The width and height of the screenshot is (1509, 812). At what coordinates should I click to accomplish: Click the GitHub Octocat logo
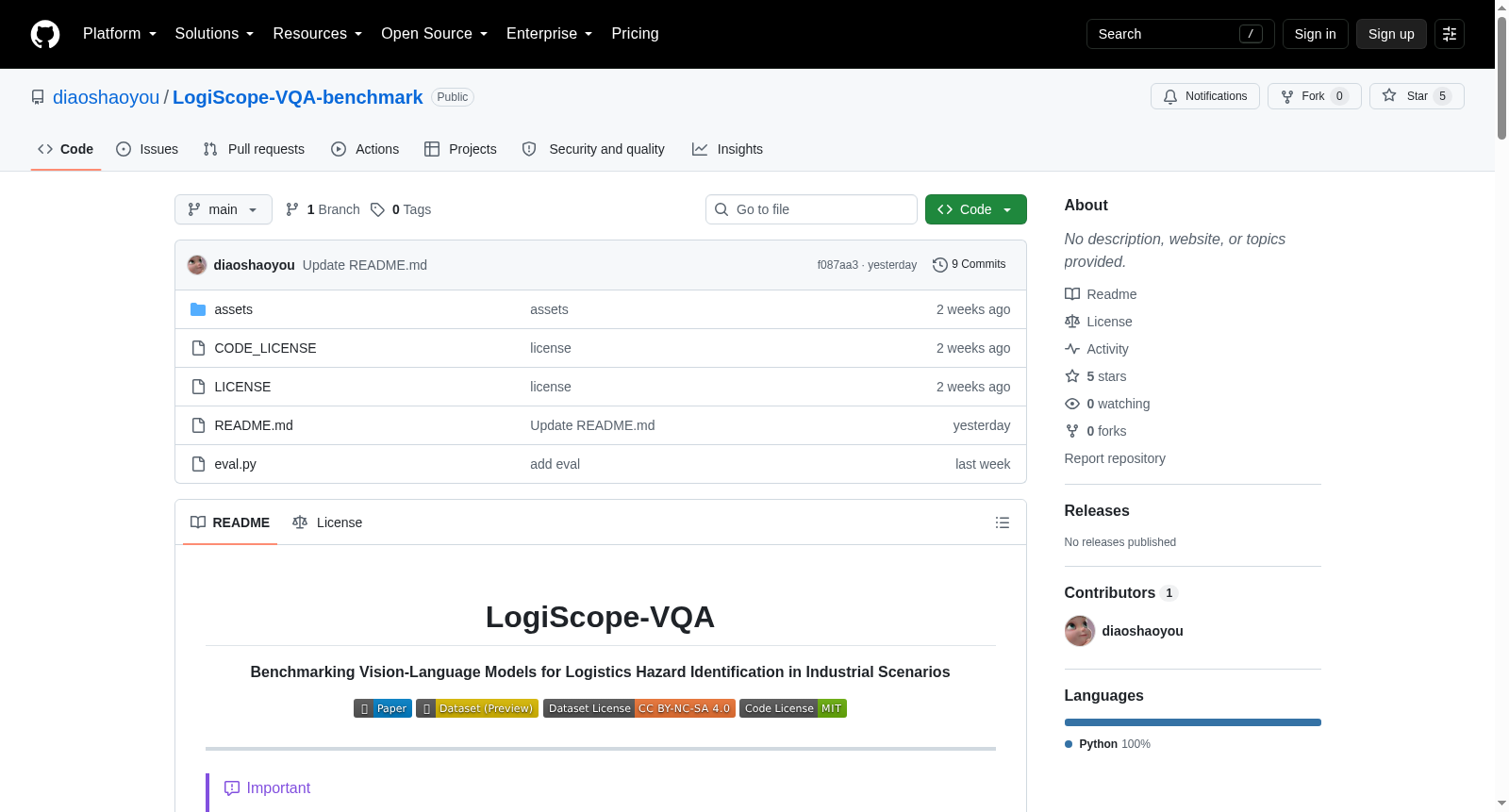coord(45,34)
